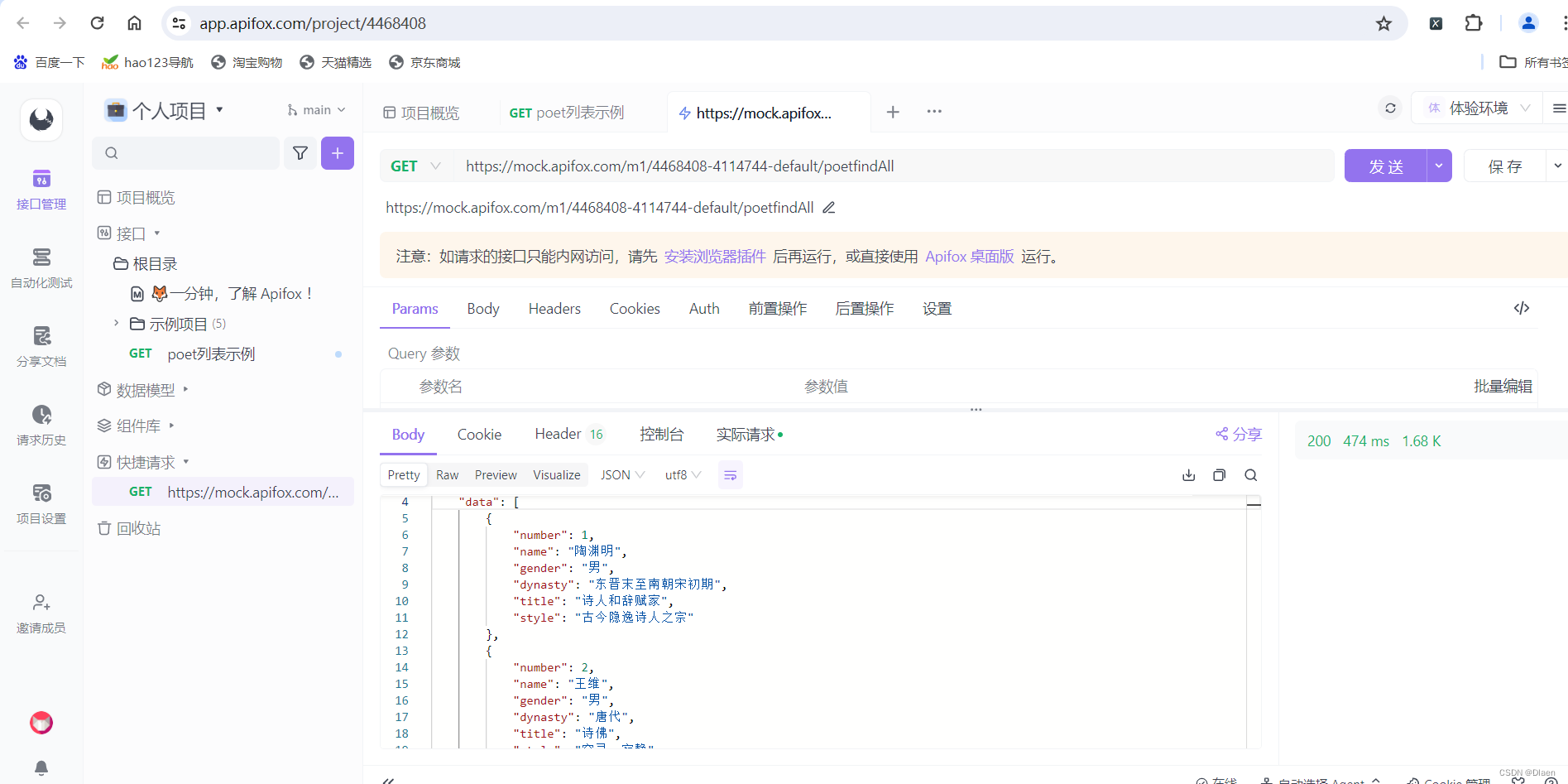Image resolution: width=1568 pixels, height=784 pixels.
Task: Open the 设置 request tab
Action: [937, 309]
